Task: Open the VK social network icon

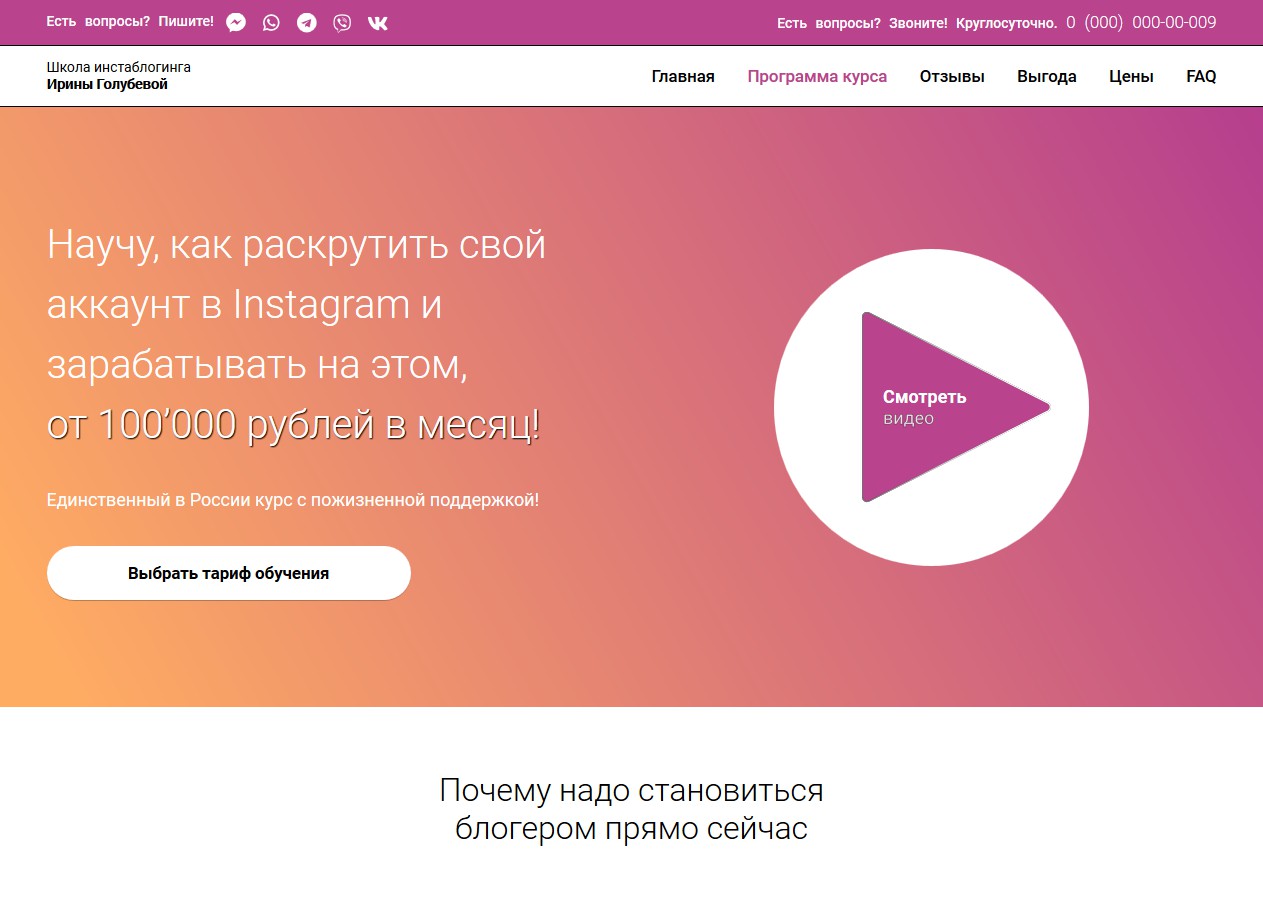Action: click(x=378, y=22)
